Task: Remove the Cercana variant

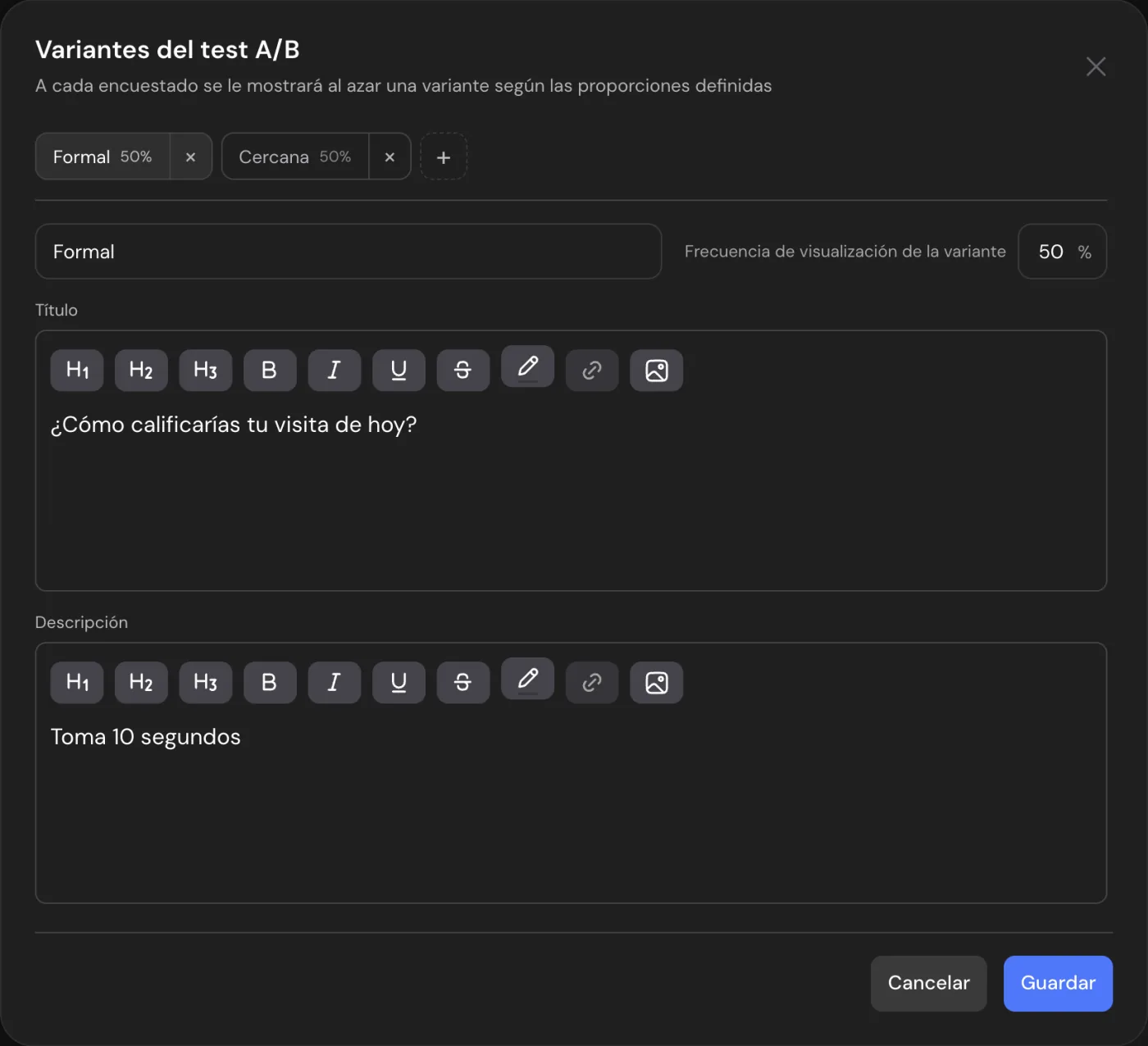Action: tap(389, 157)
